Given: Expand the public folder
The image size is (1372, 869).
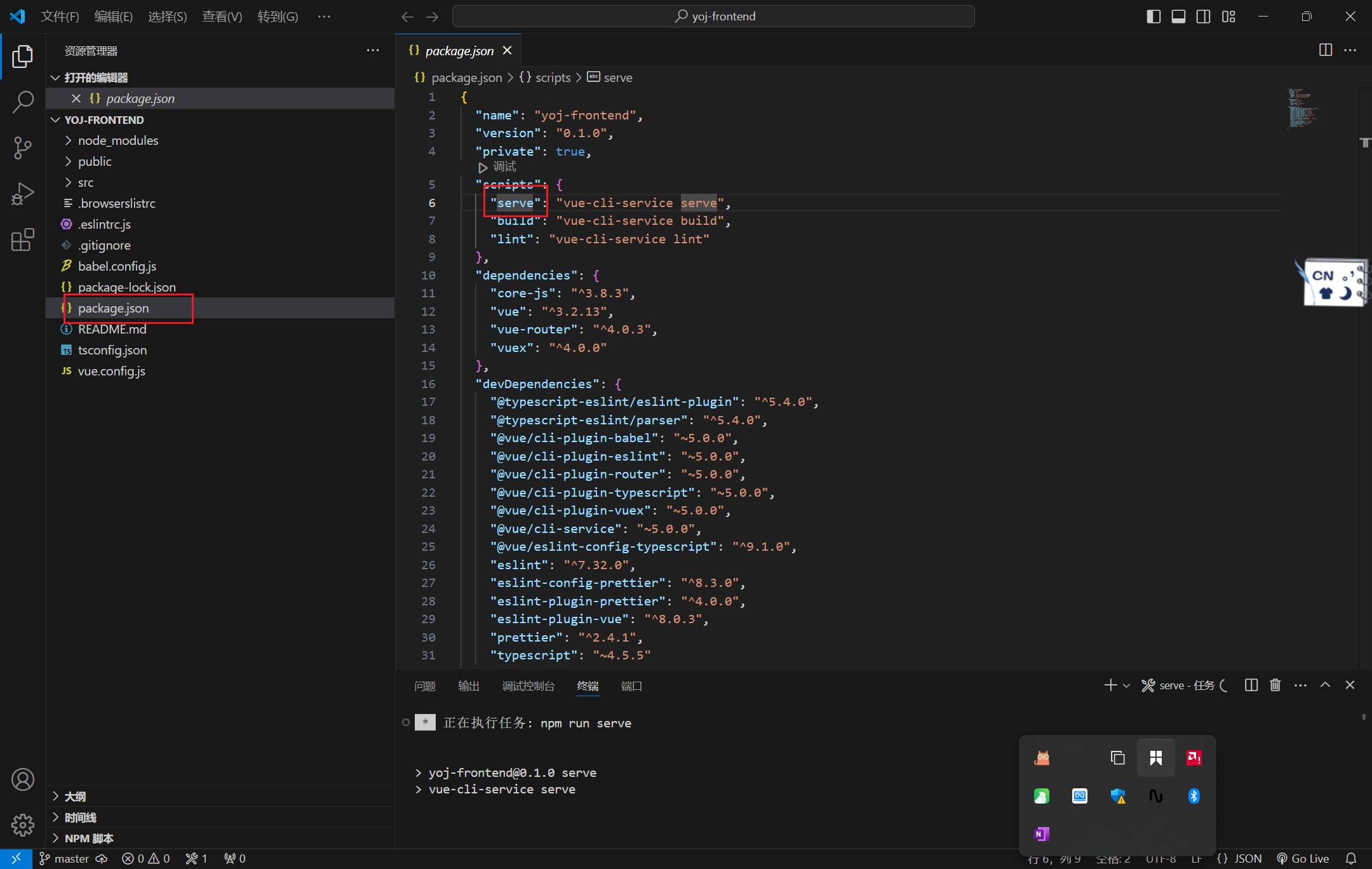Looking at the screenshot, I should click(68, 161).
